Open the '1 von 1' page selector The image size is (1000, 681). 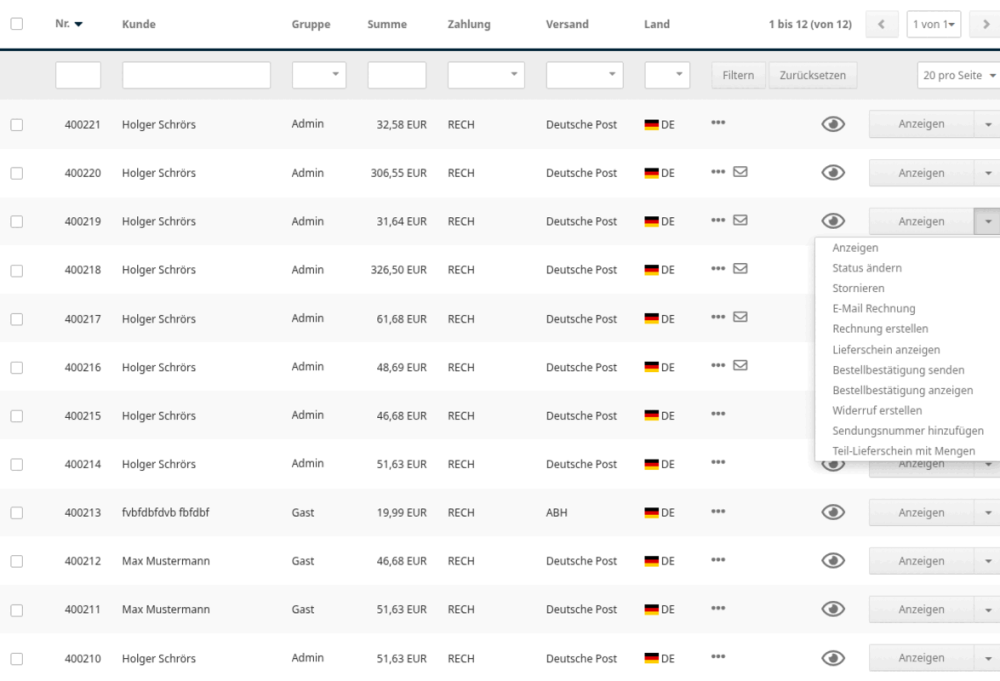pos(934,24)
